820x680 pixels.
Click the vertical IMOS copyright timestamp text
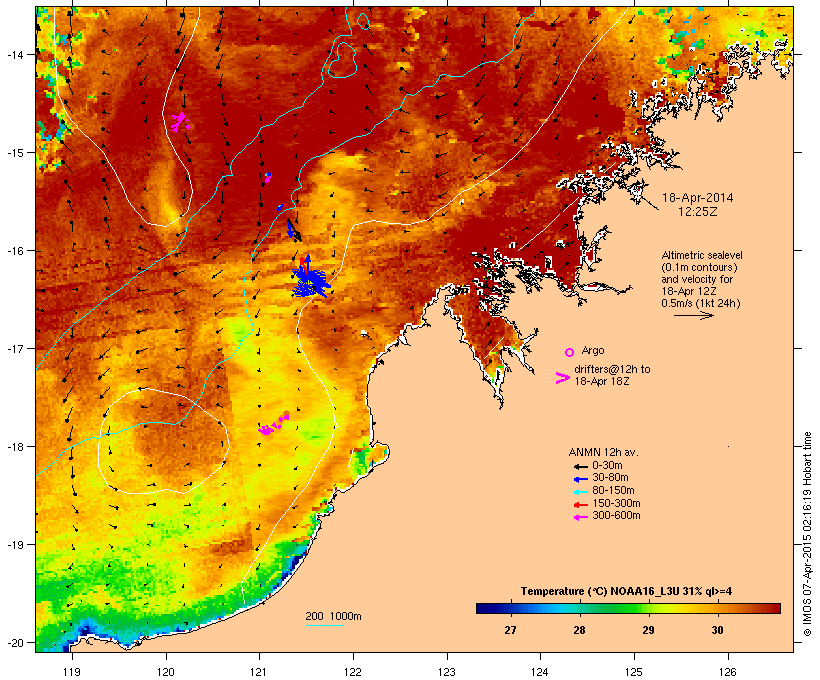click(x=807, y=534)
